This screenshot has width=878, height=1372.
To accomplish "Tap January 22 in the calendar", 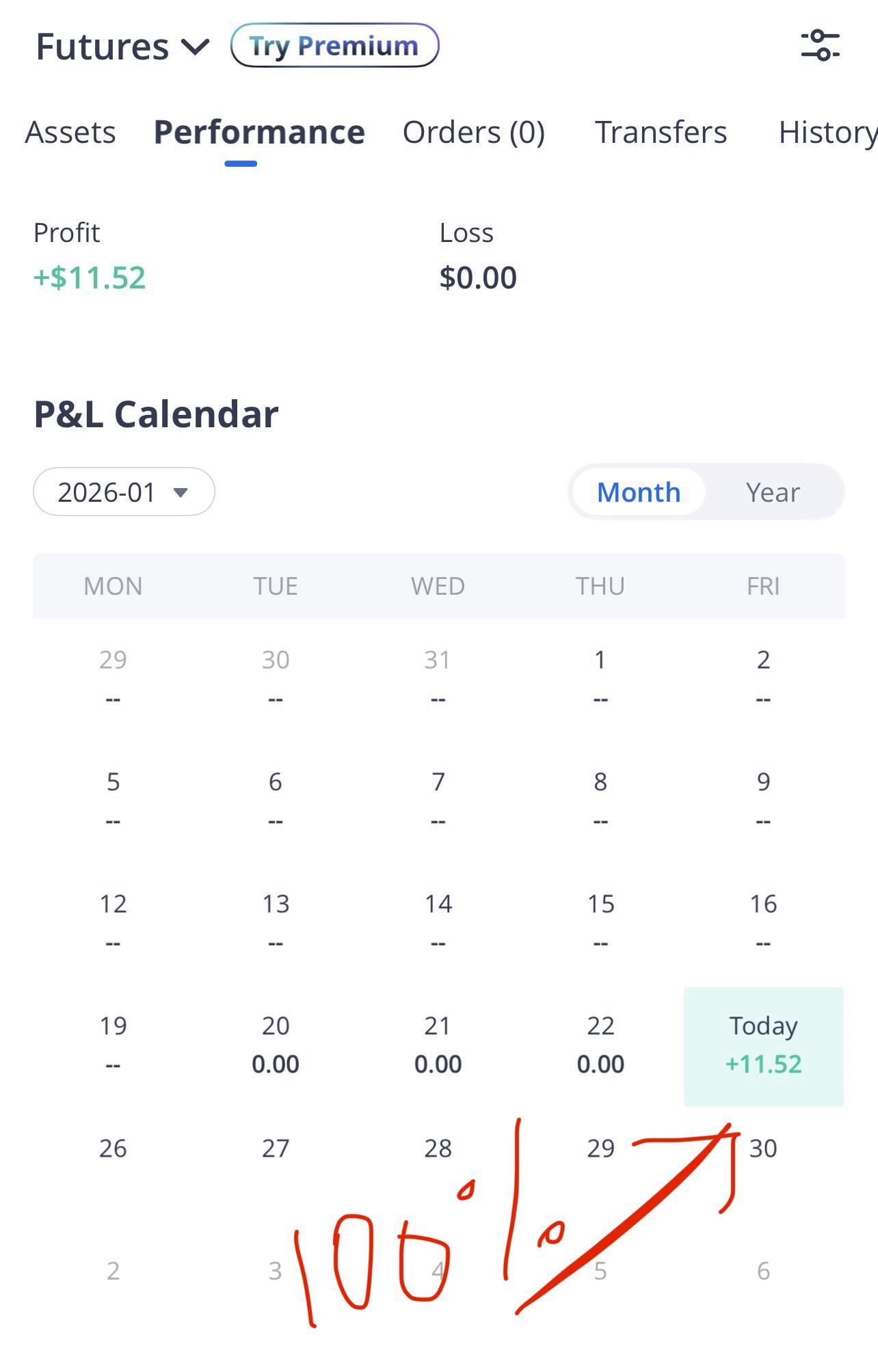I will tap(600, 1044).
